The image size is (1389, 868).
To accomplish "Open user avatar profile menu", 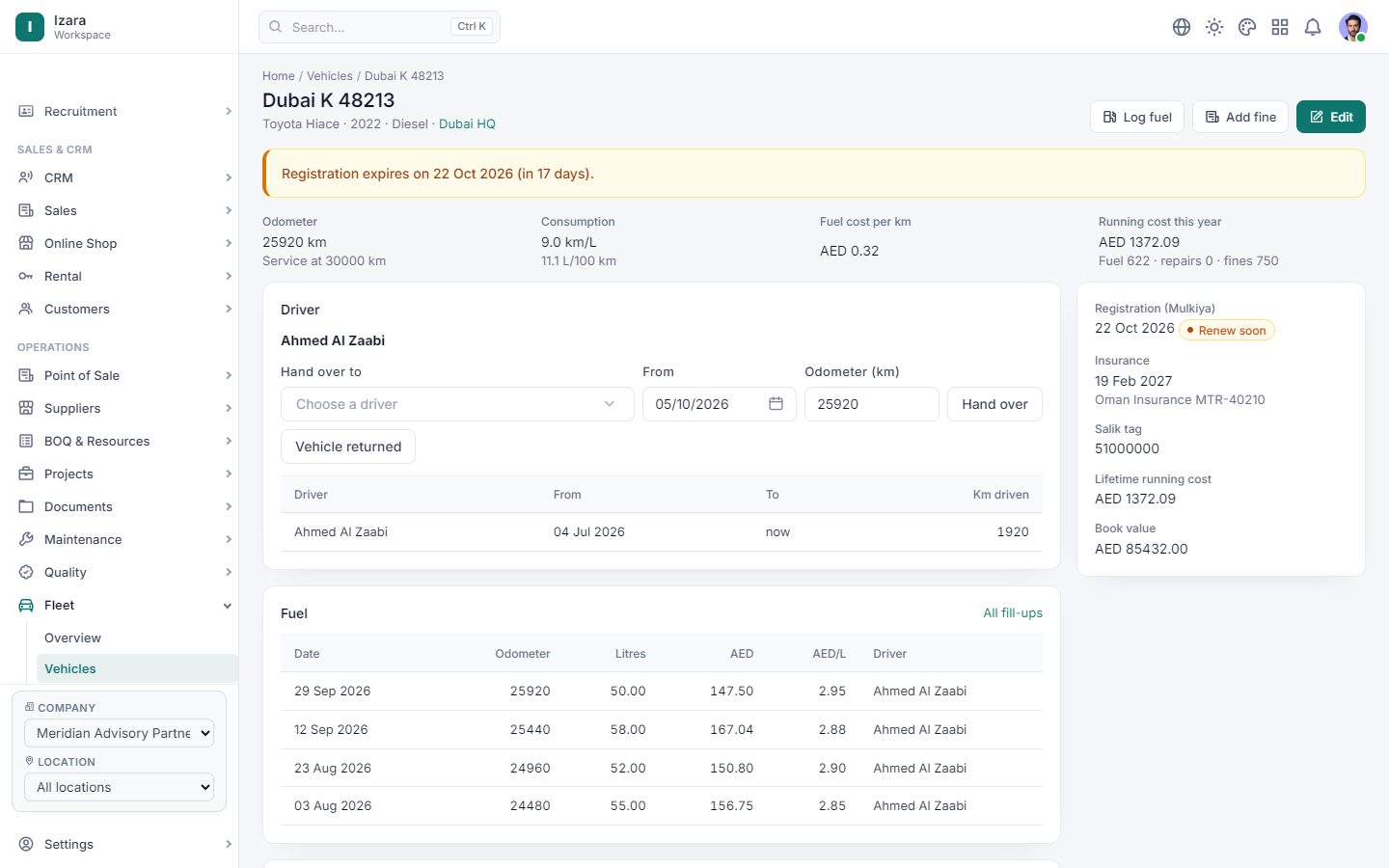I will (1353, 27).
